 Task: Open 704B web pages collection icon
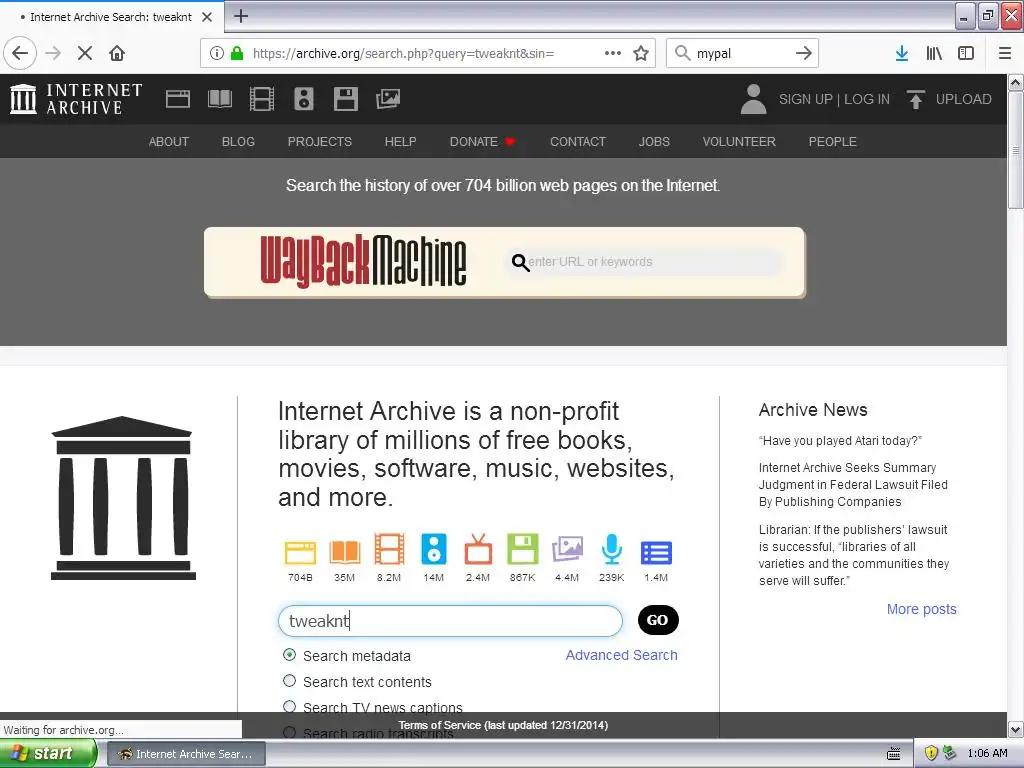(x=300, y=552)
